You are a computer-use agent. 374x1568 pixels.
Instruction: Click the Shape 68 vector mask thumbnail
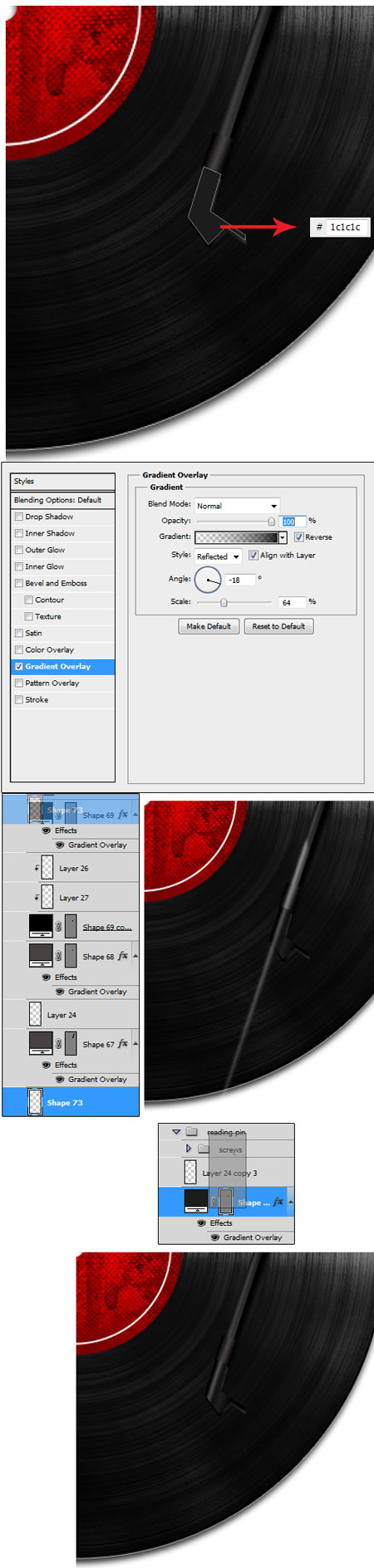tap(71, 956)
